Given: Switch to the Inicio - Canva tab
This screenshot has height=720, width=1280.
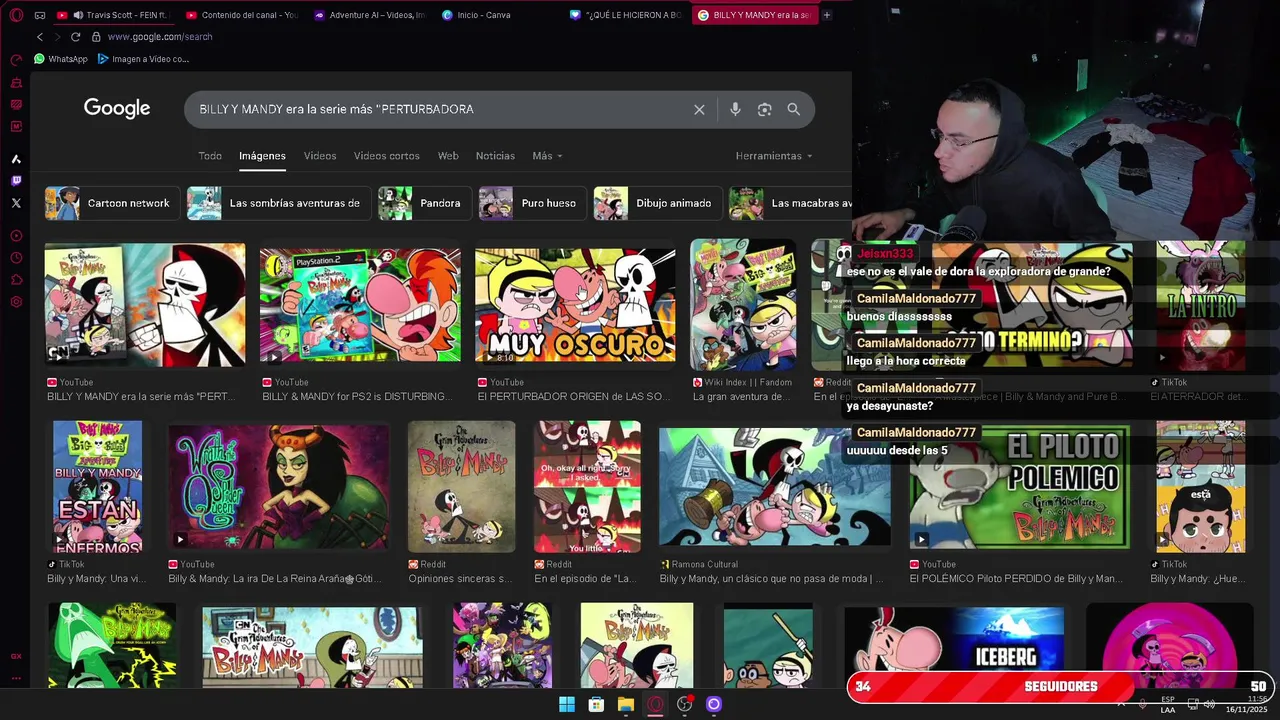Looking at the screenshot, I should tap(497, 15).
